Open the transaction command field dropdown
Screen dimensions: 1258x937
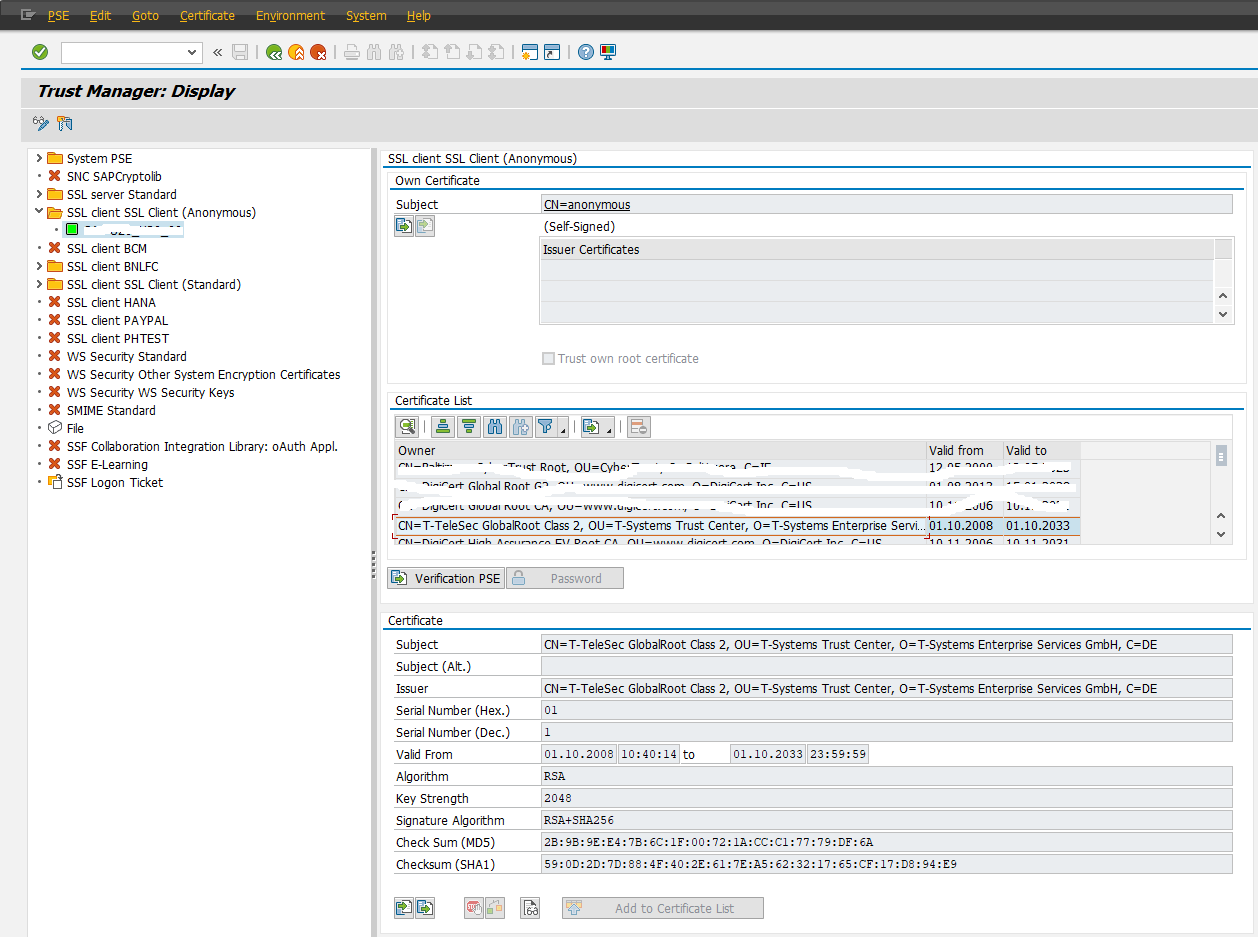193,52
